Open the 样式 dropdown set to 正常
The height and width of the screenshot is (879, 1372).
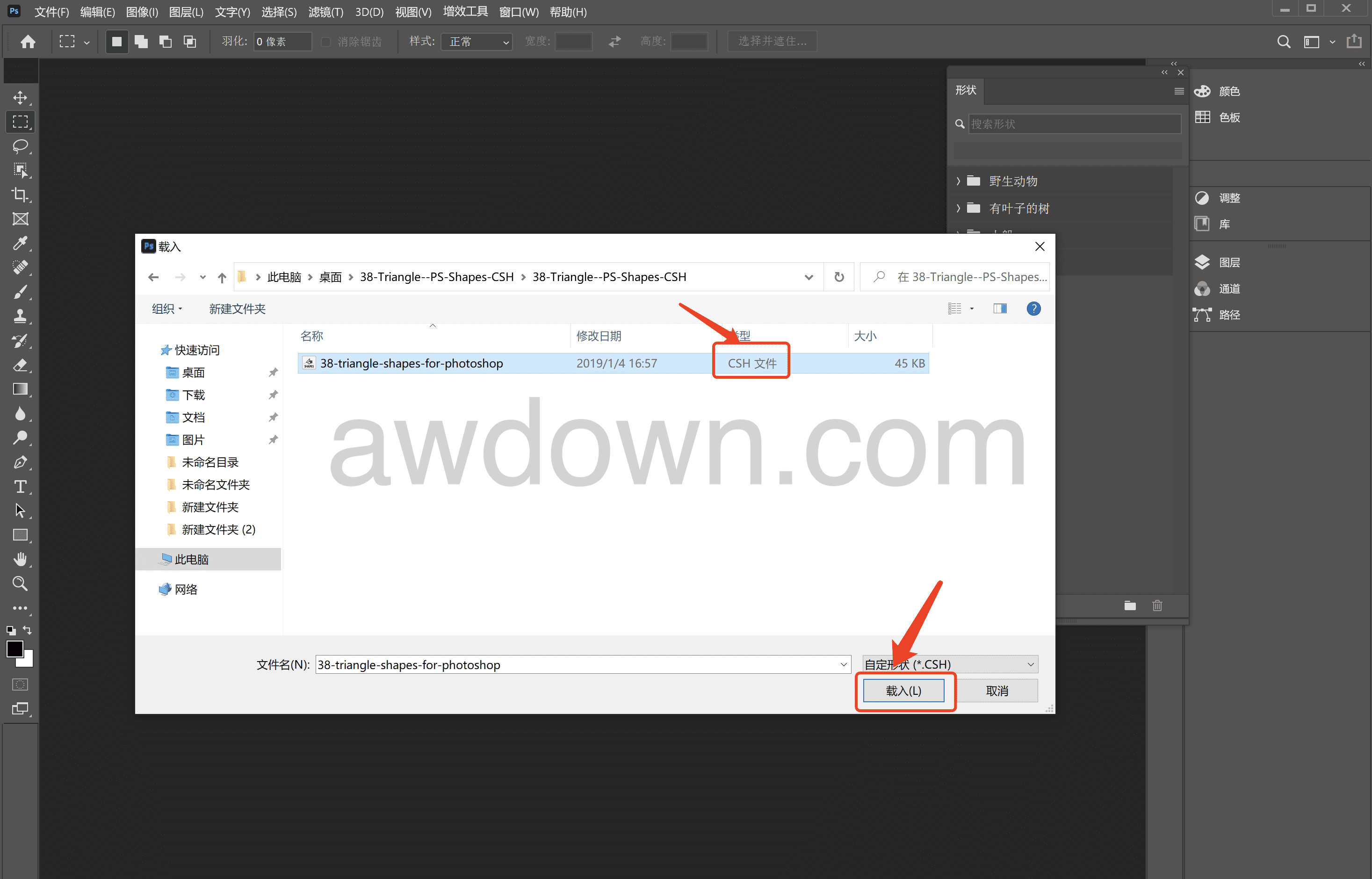point(477,42)
